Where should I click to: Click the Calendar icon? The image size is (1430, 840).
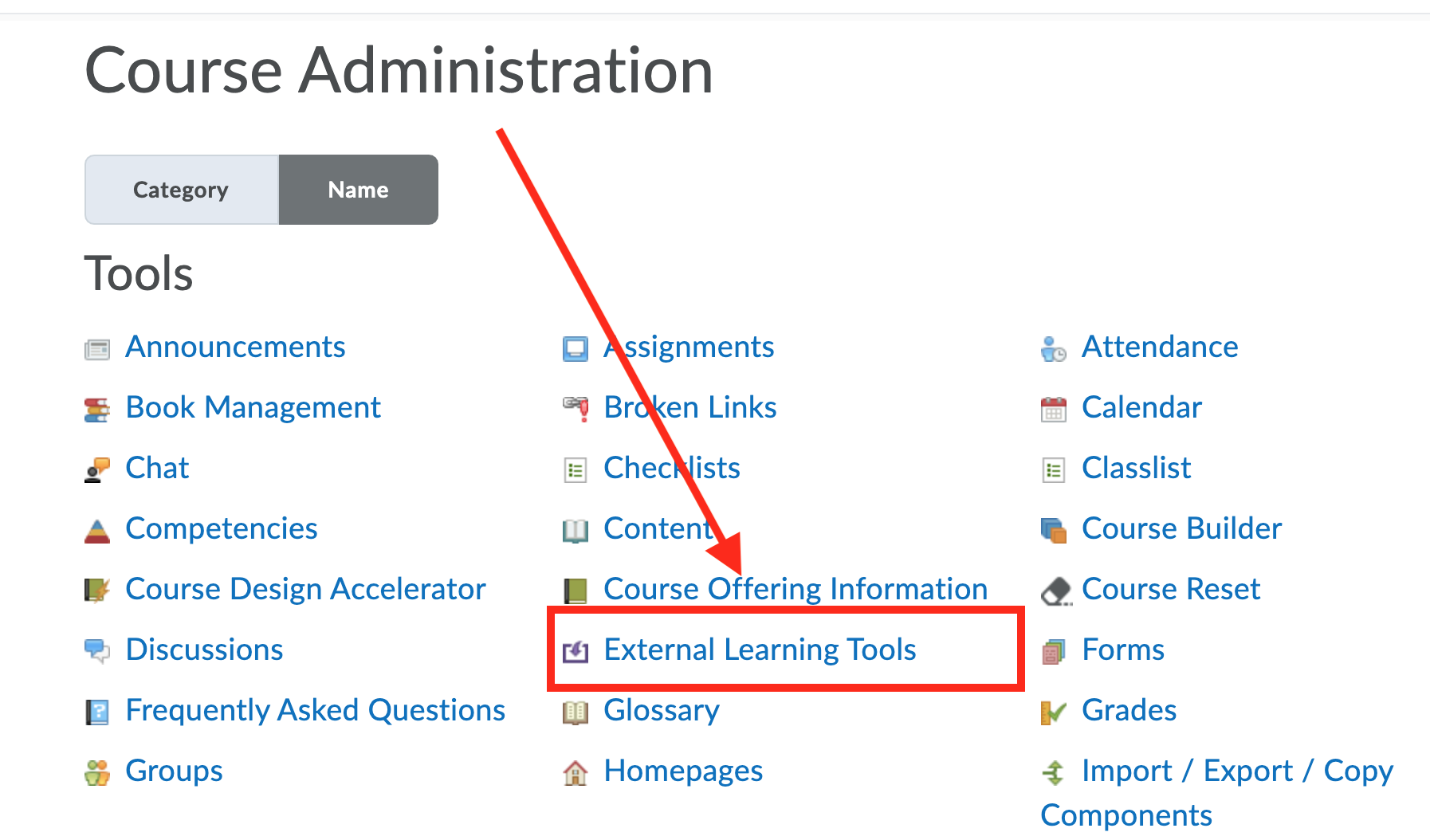click(1054, 409)
